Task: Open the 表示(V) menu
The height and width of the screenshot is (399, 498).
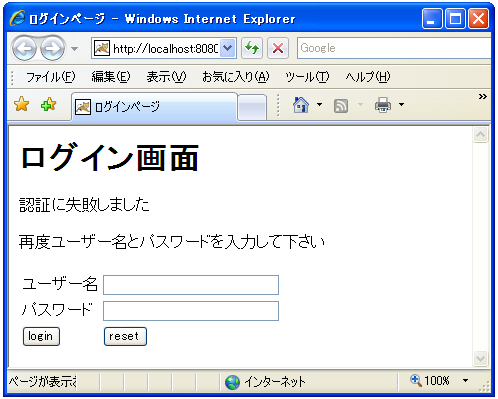Action: [x=166, y=77]
